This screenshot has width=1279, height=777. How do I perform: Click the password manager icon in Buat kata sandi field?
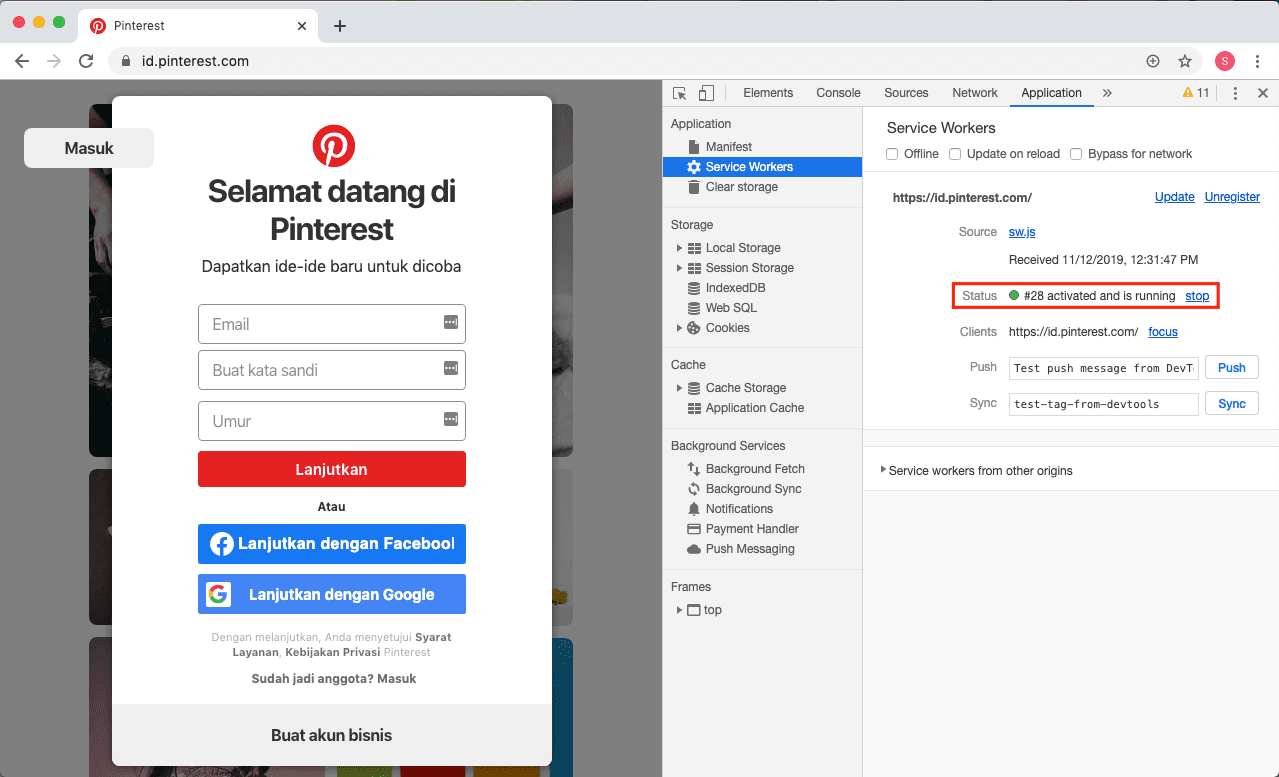coord(450,368)
